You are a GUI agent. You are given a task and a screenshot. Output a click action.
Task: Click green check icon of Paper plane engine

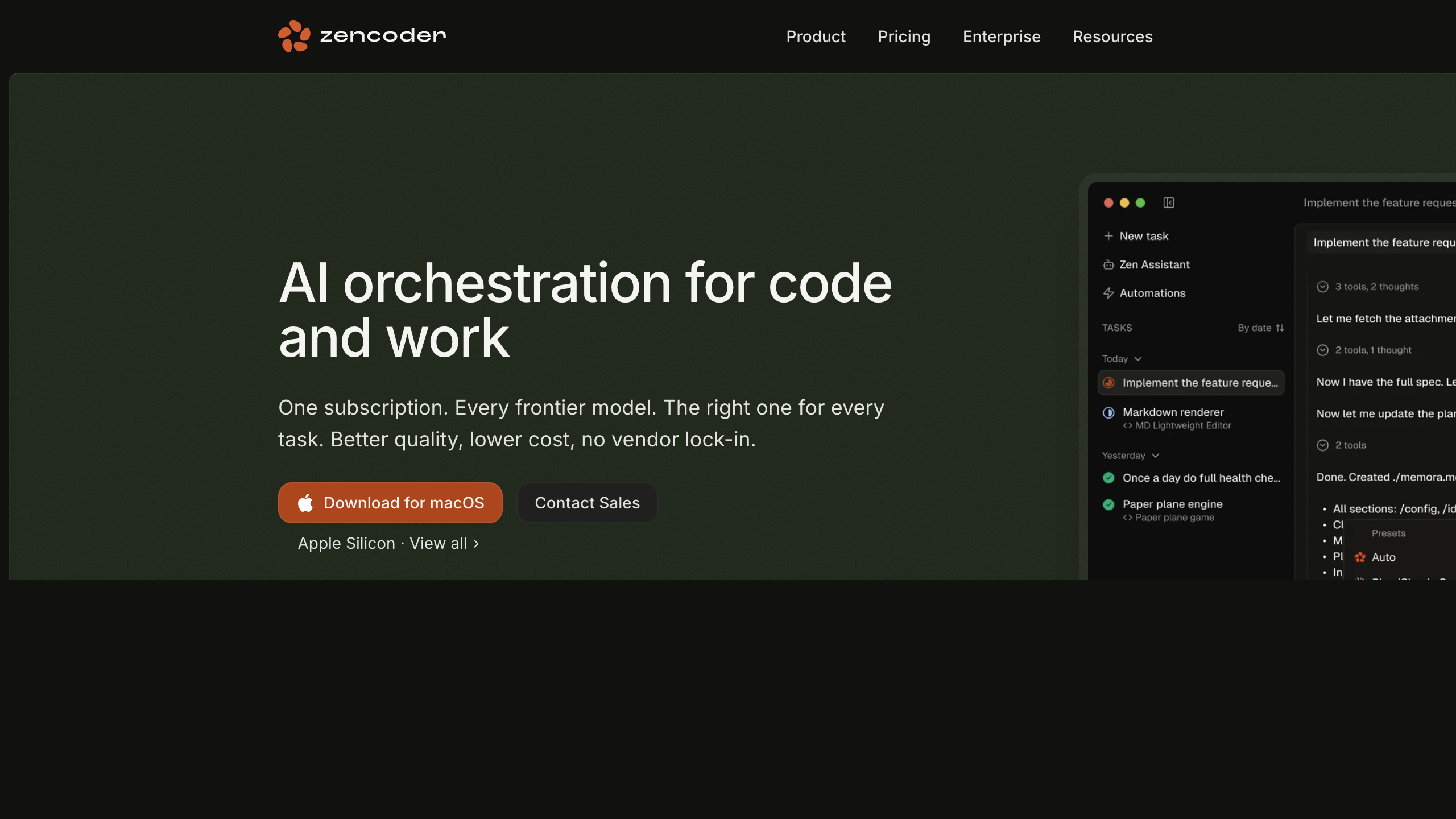click(1108, 504)
